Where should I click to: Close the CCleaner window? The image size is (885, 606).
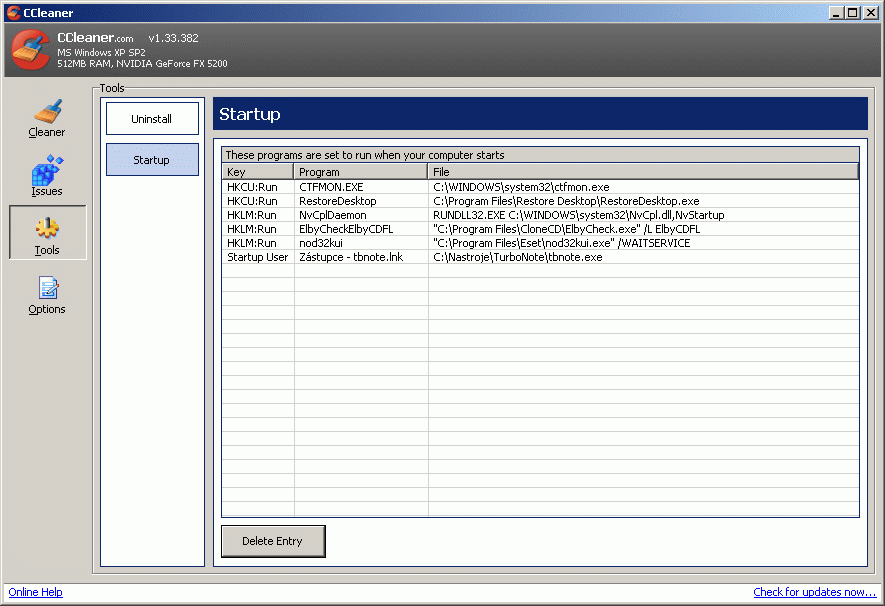(x=871, y=12)
